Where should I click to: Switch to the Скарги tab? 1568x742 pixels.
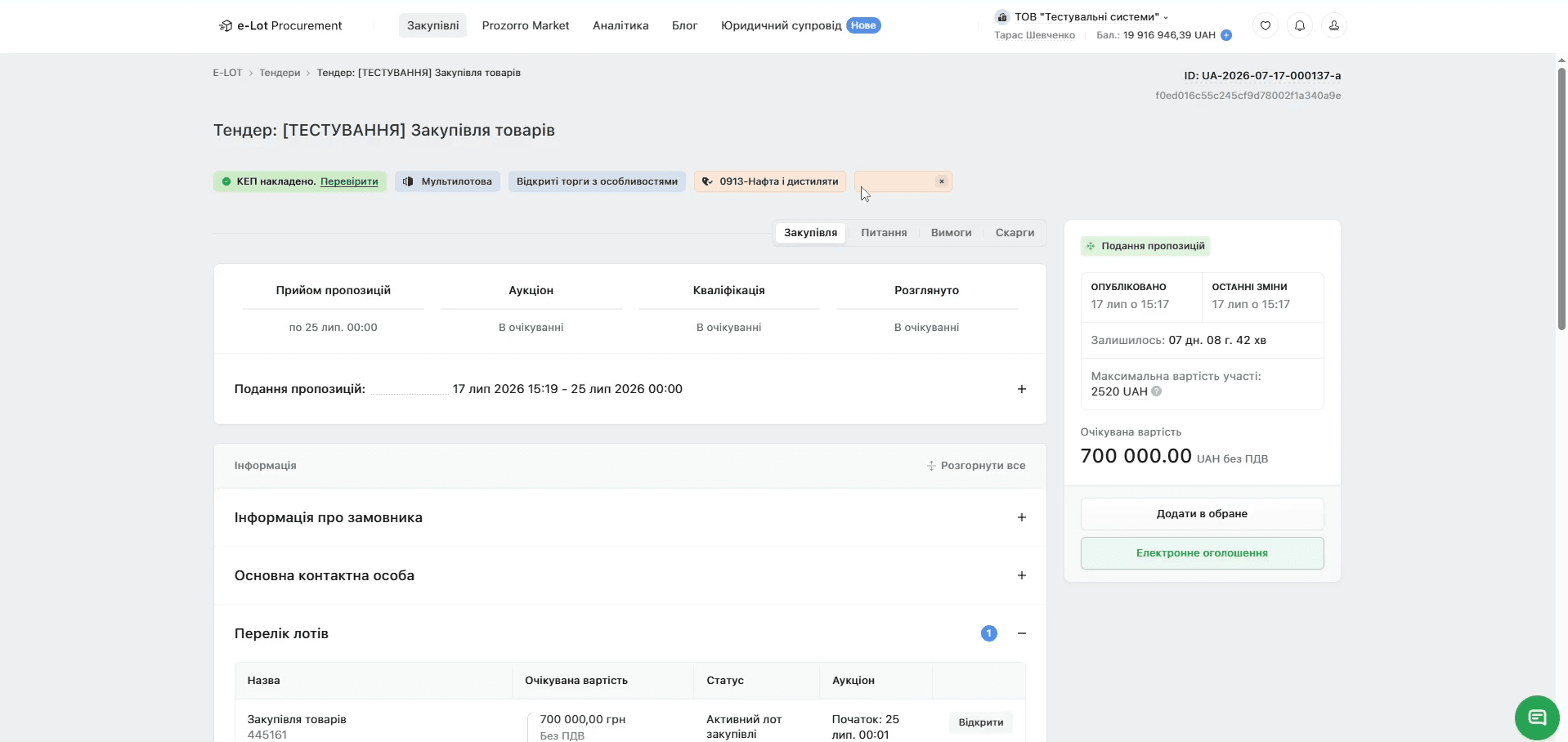[1015, 233]
